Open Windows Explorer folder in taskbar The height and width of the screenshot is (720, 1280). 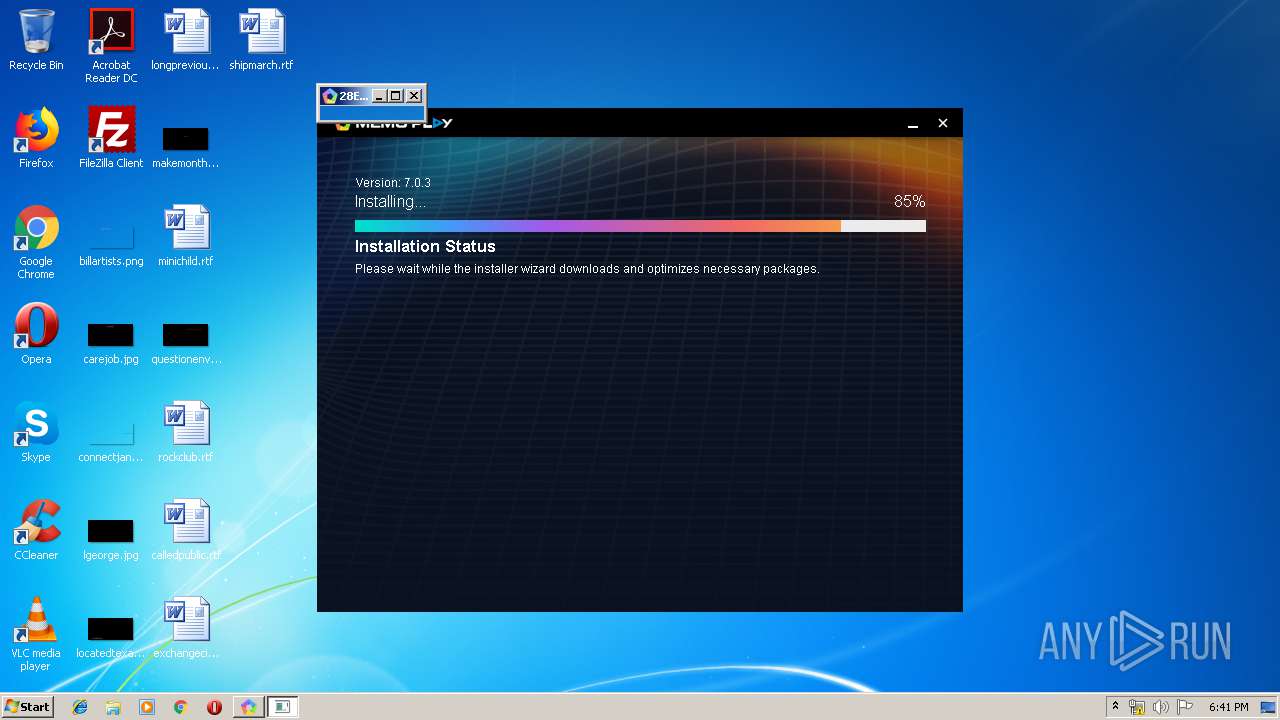tap(113, 707)
